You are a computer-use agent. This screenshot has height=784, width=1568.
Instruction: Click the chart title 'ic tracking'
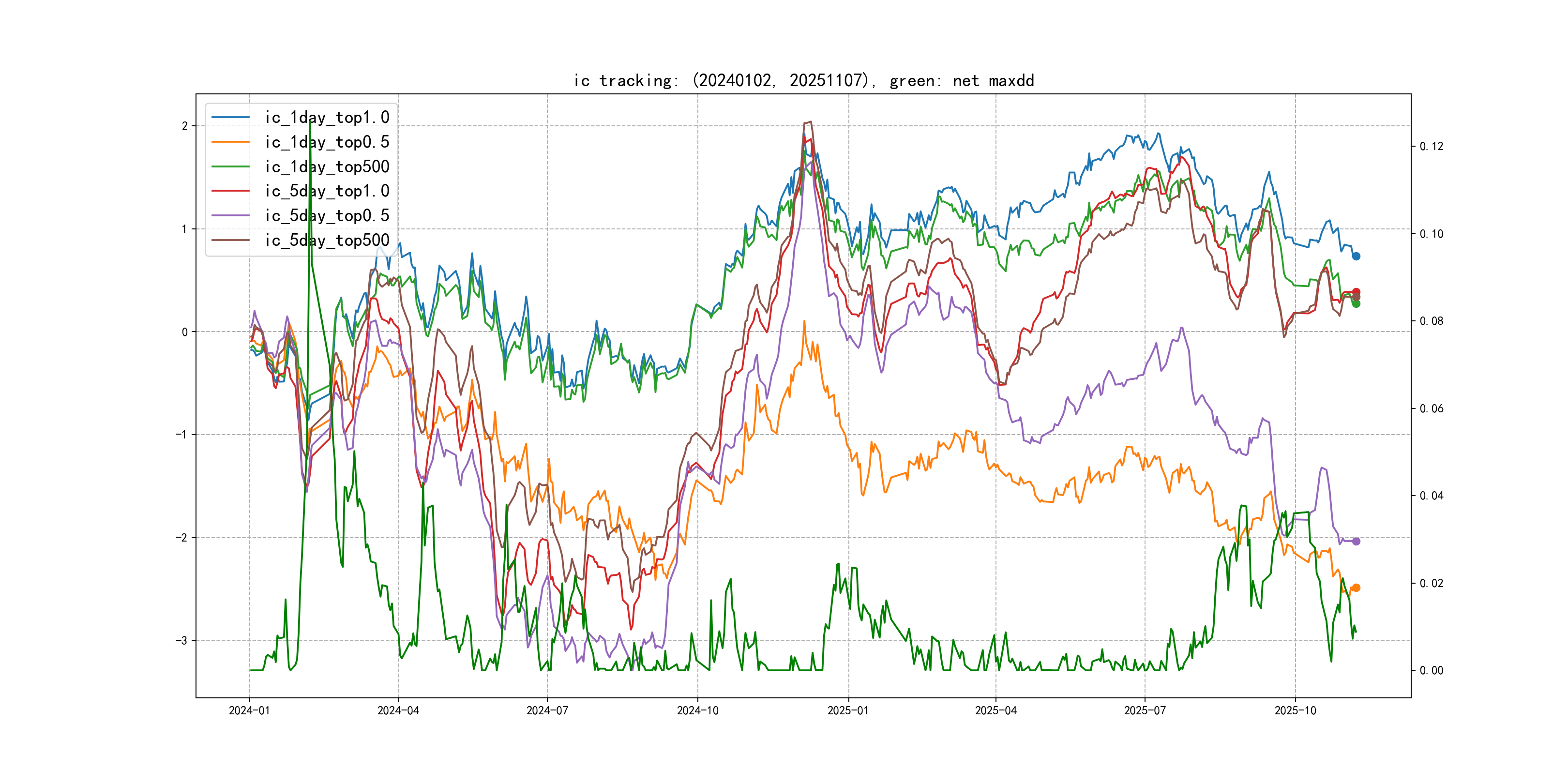(x=803, y=80)
